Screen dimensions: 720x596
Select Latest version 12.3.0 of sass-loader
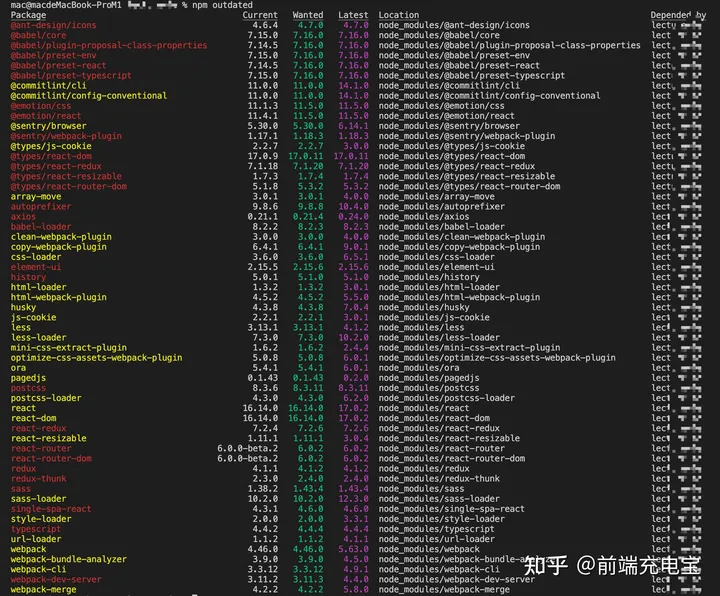353,500
